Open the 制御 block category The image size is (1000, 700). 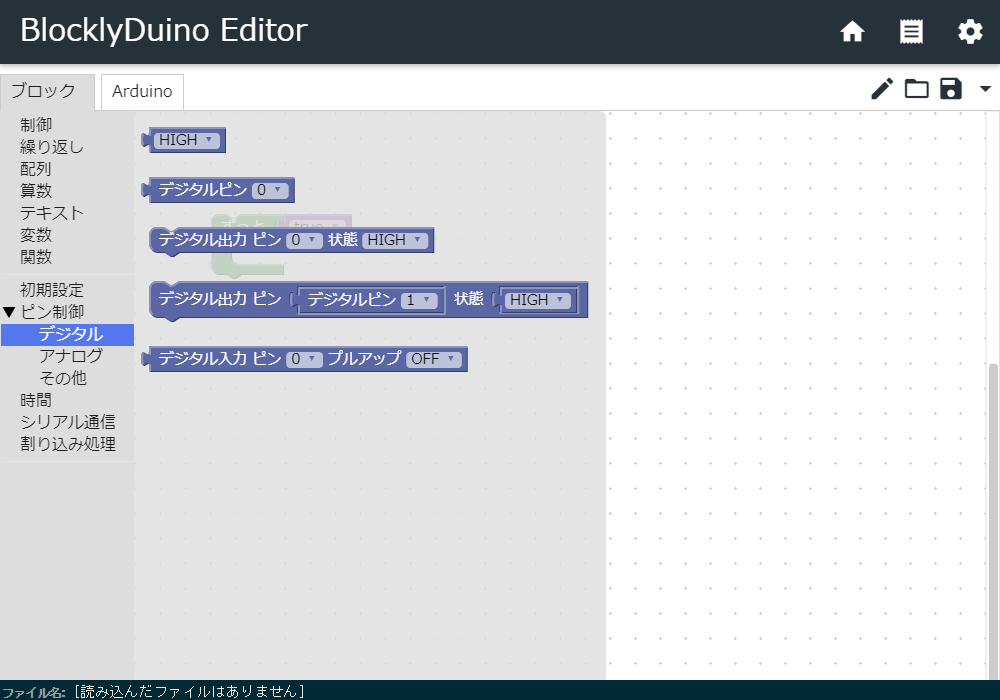click(x=36, y=125)
